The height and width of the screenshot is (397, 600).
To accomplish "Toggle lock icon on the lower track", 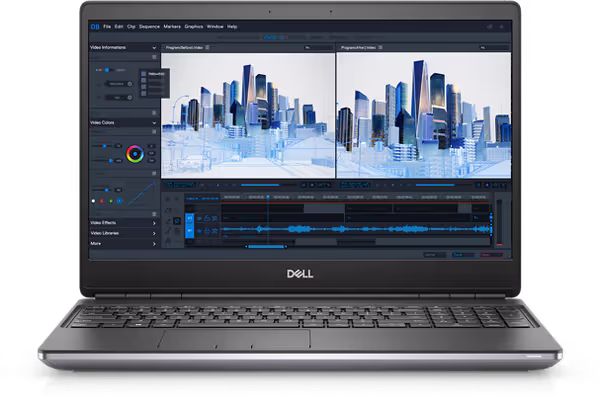I will tap(207, 230).
